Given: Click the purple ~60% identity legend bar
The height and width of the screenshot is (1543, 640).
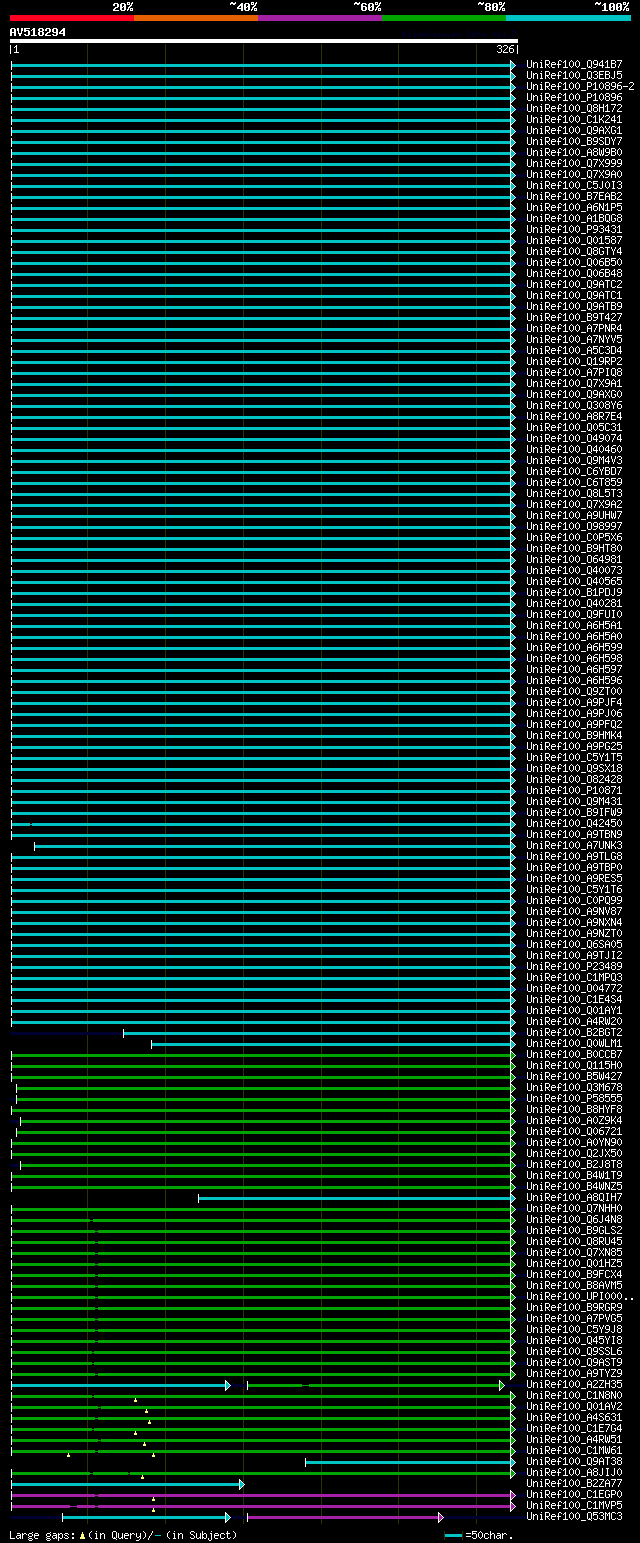Looking at the screenshot, I should pyautogui.click(x=320, y=18).
